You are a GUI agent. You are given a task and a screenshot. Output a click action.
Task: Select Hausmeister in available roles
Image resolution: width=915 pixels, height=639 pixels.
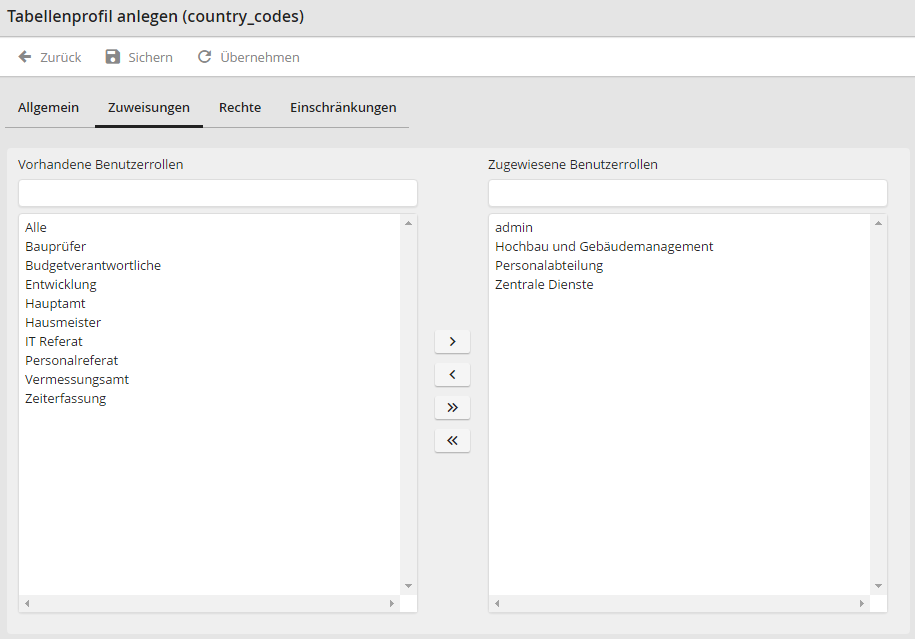[63, 323]
